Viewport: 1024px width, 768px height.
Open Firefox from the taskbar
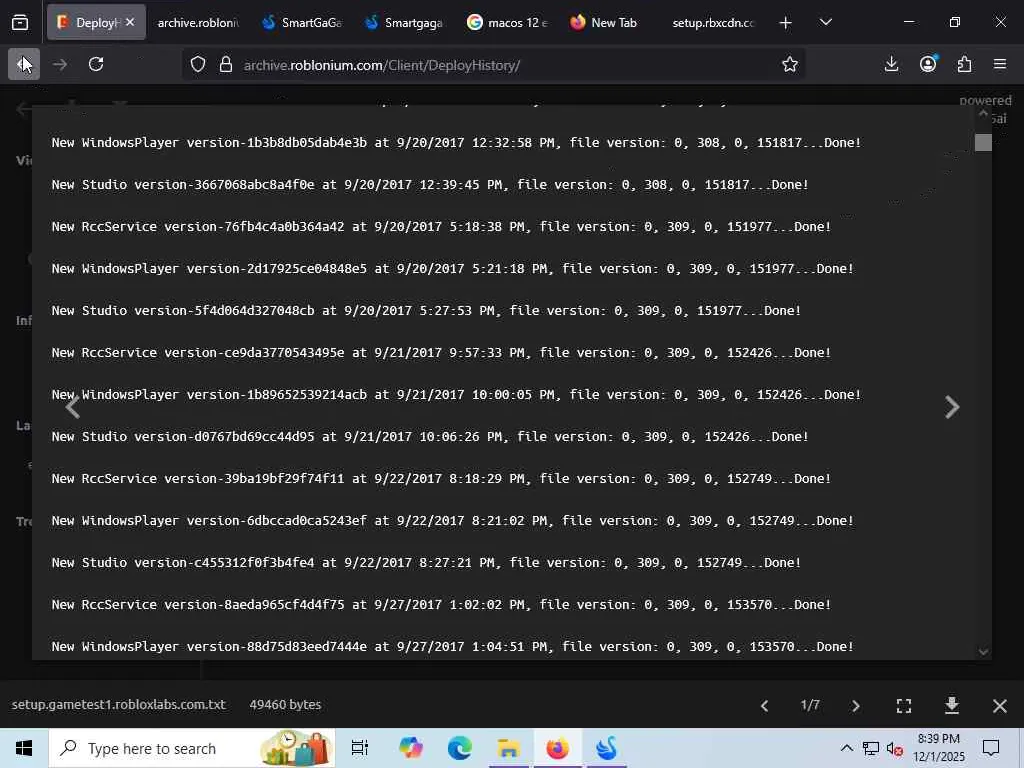click(557, 748)
